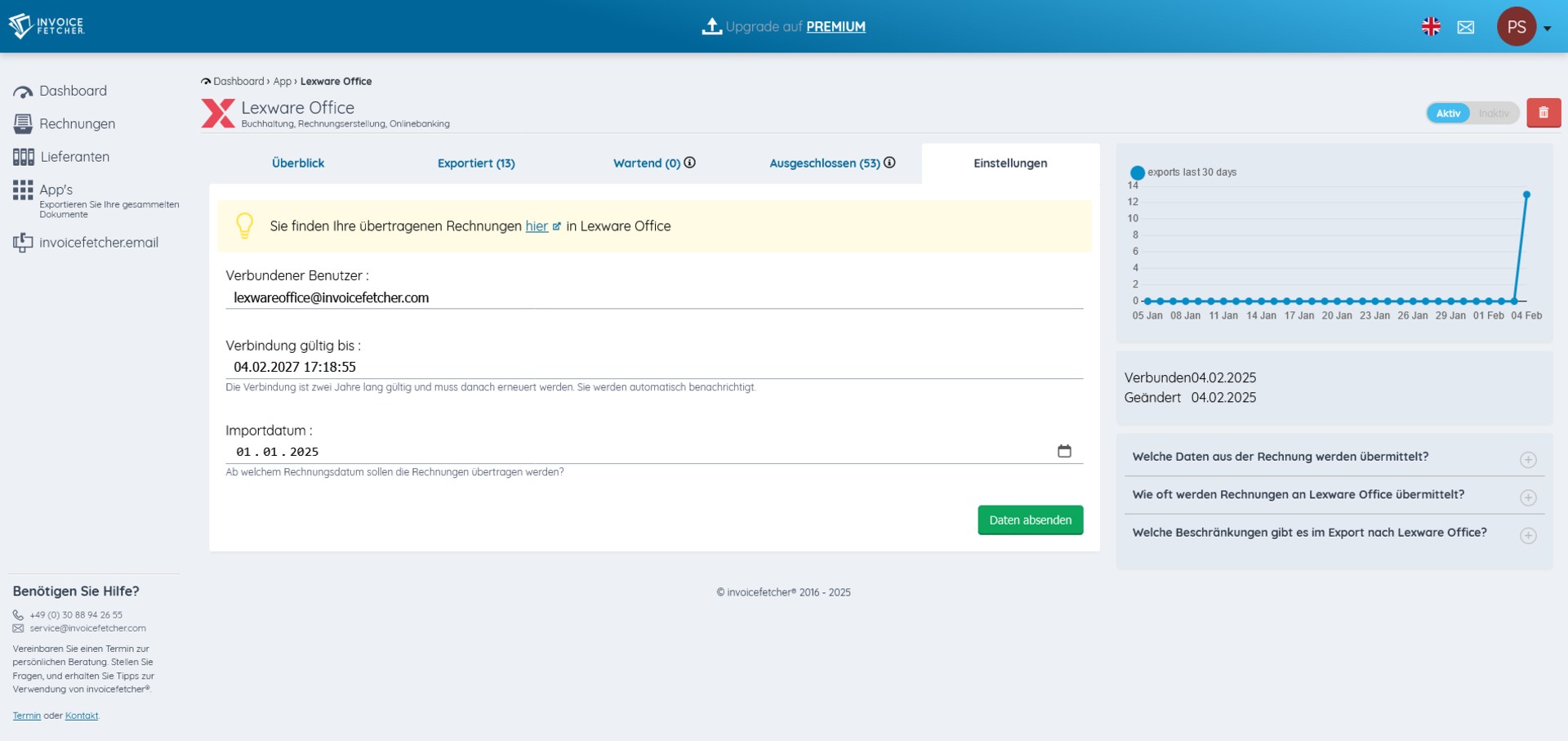Click info icon beside Ausgeschlossen tab

(890, 163)
